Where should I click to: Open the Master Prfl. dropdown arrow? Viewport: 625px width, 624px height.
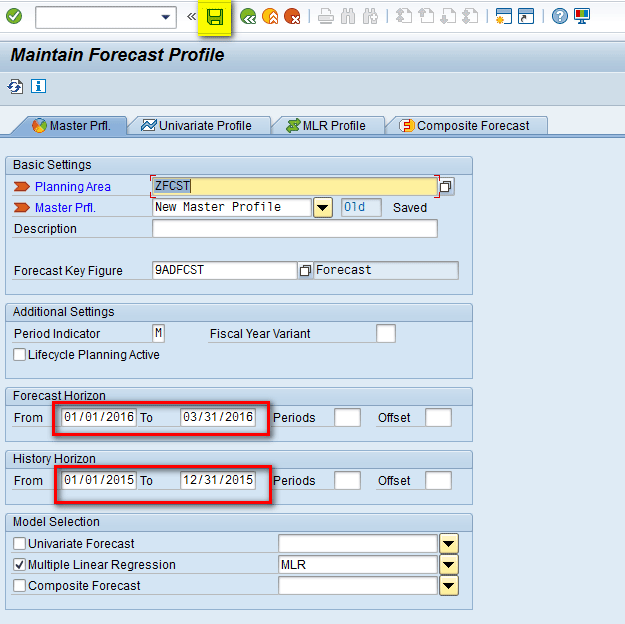point(322,208)
